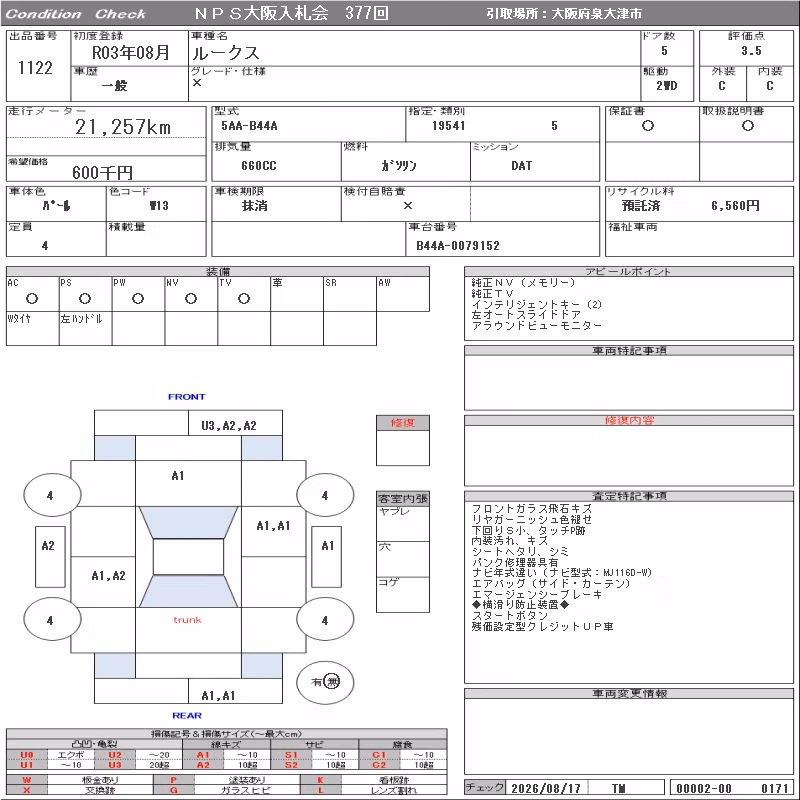Click the front bumper damage U3,A2,A2 cell

click(235, 423)
